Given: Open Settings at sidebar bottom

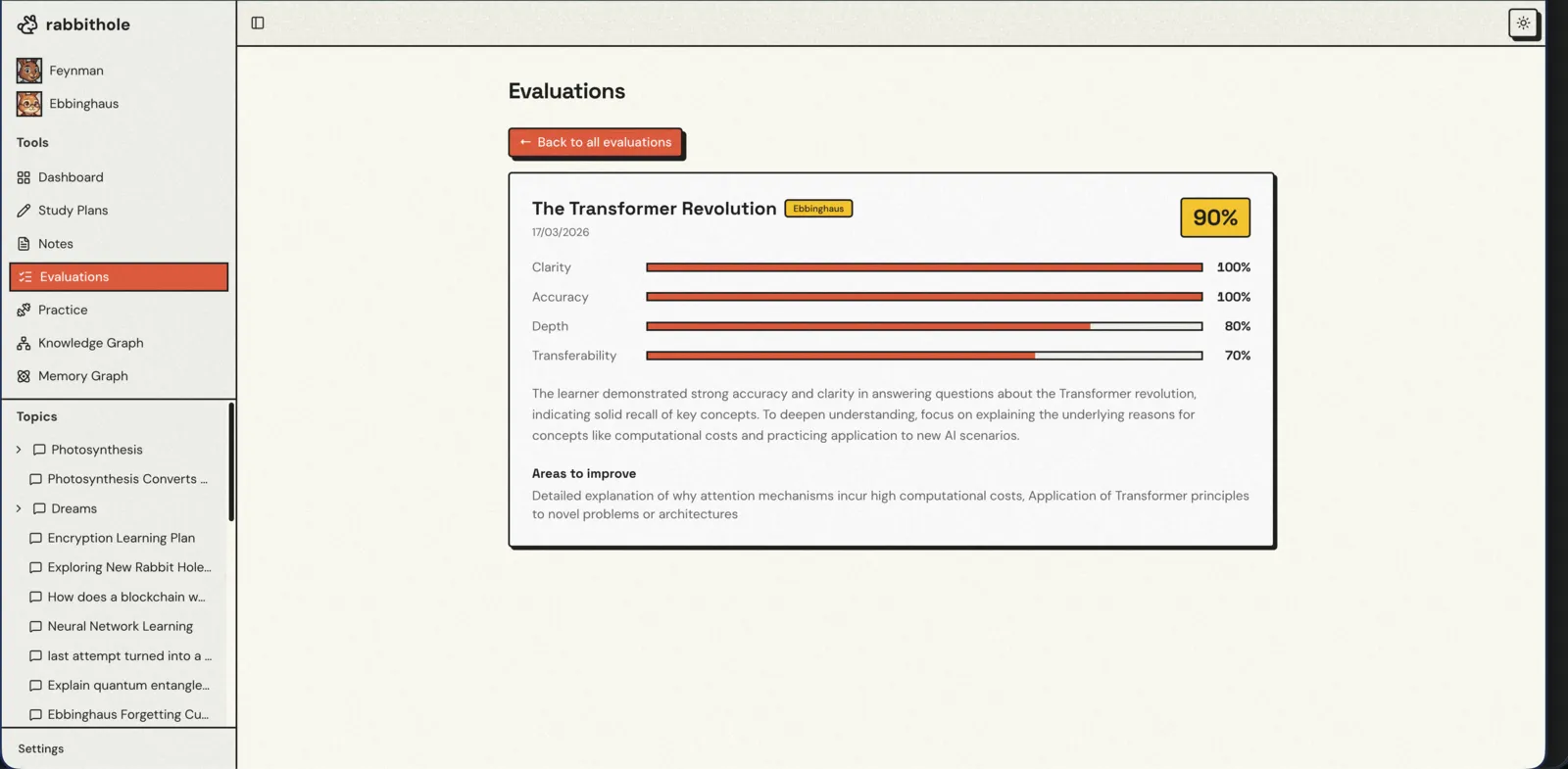Looking at the screenshot, I should tap(41, 748).
